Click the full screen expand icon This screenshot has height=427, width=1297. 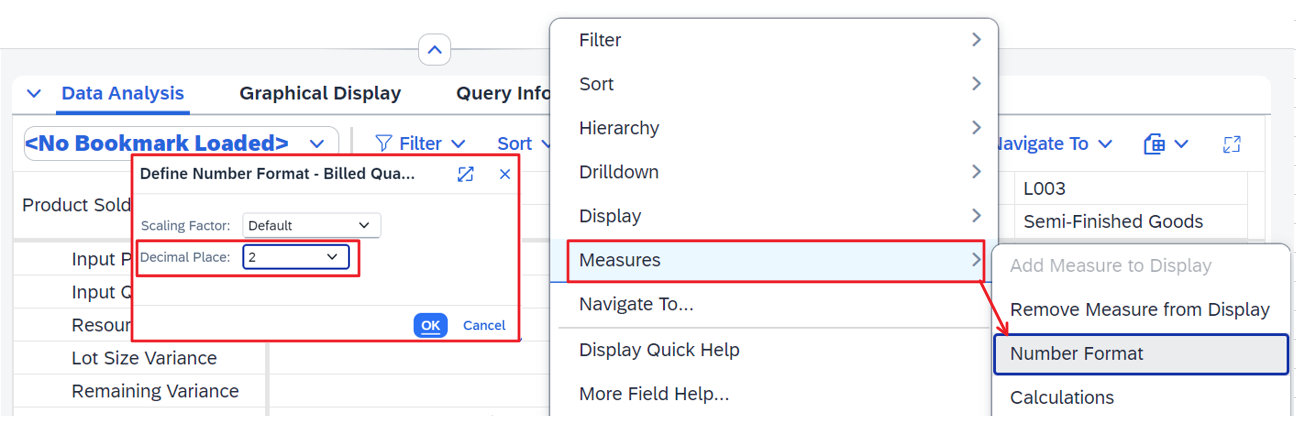click(x=1232, y=144)
